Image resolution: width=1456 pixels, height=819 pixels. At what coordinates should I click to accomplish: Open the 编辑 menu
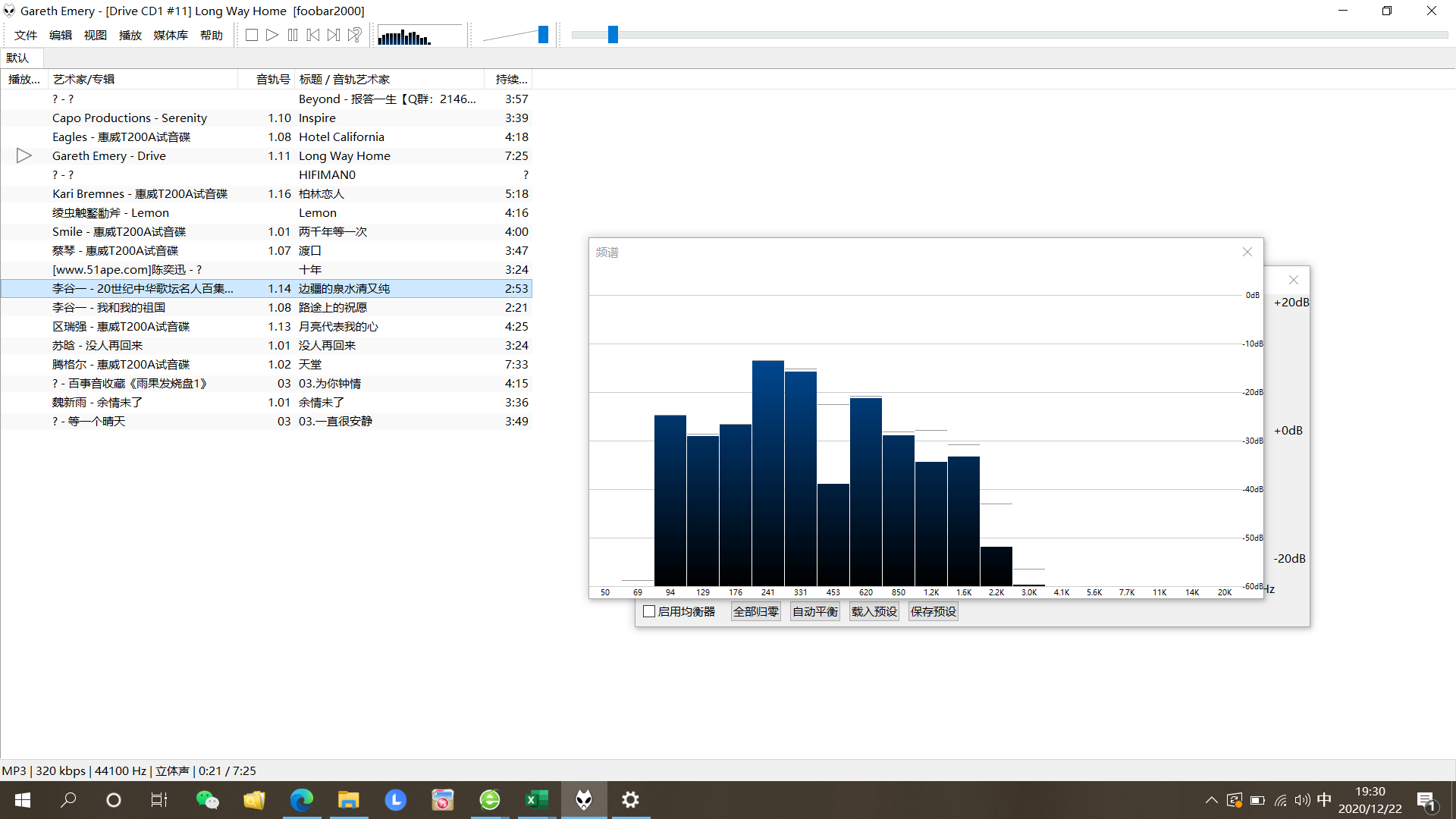(61, 35)
